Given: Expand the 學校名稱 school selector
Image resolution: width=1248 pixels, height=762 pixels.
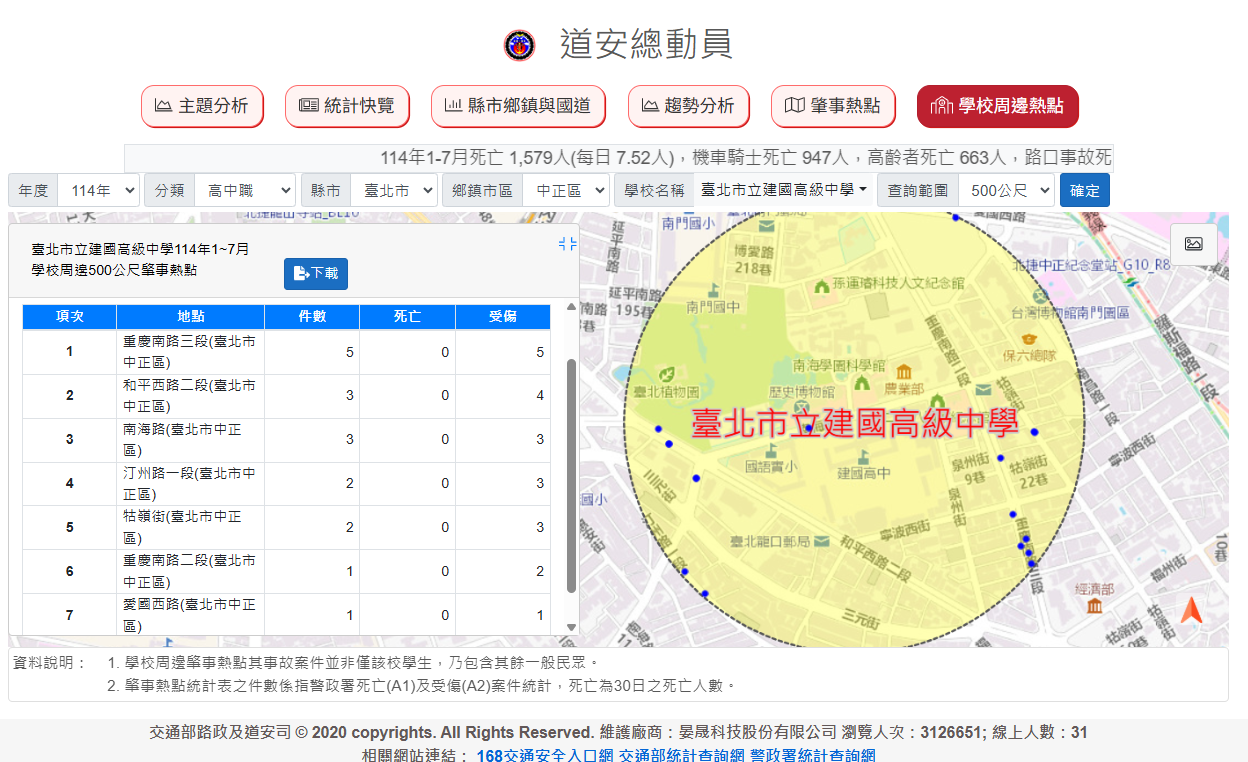Looking at the screenshot, I should (784, 190).
